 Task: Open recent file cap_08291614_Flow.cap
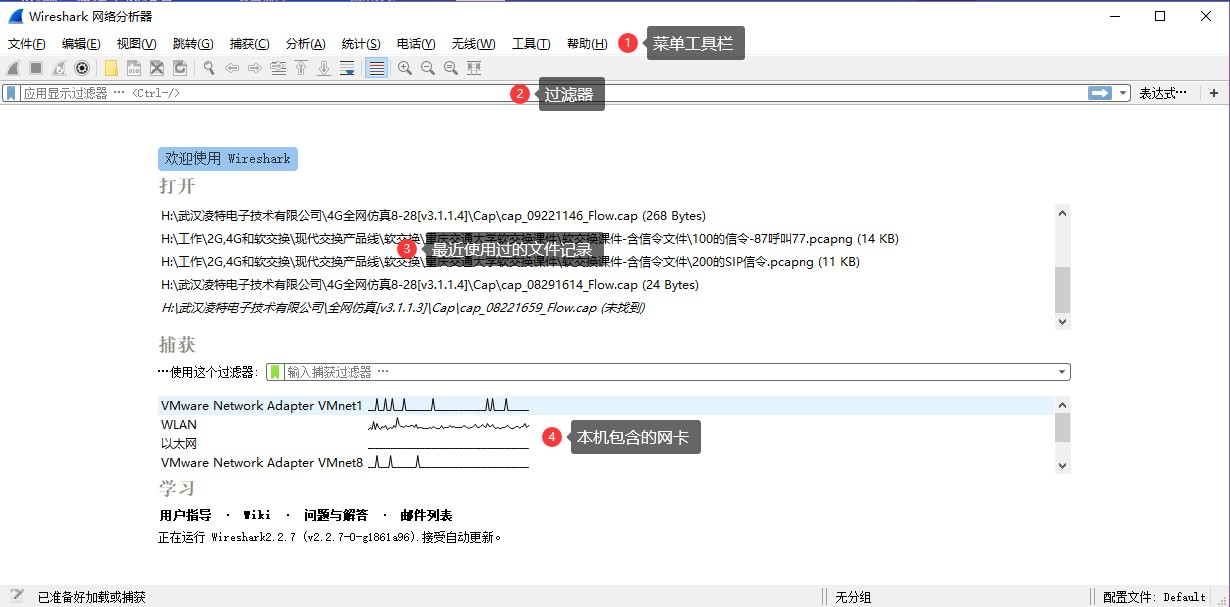pyautogui.click(x=430, y=285)
